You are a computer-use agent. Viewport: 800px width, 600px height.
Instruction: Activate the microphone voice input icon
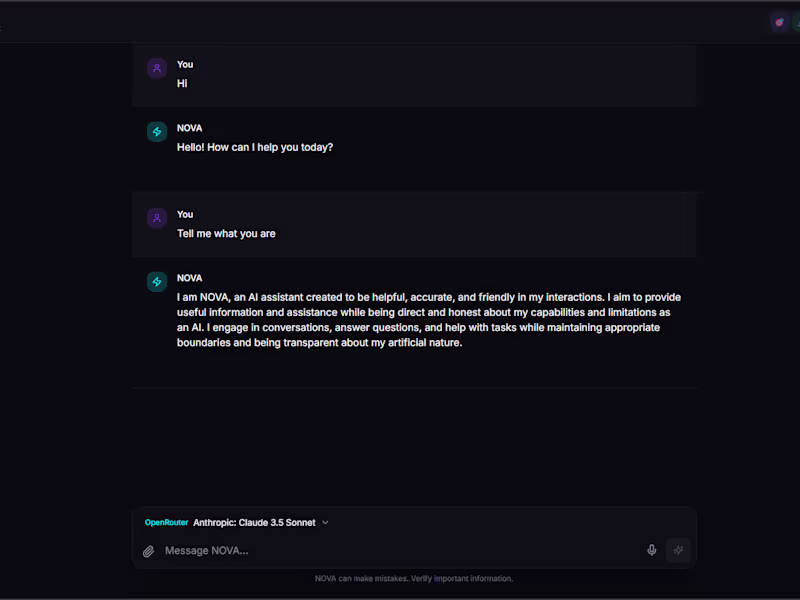pyautogui.click(x=652, y=550)
